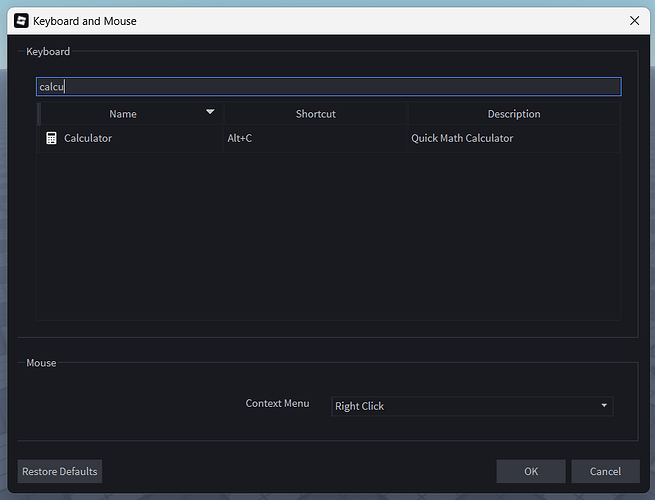Sort by the Name column header
The width and height of the screenshot is (655, 500).
pos(132,114)
